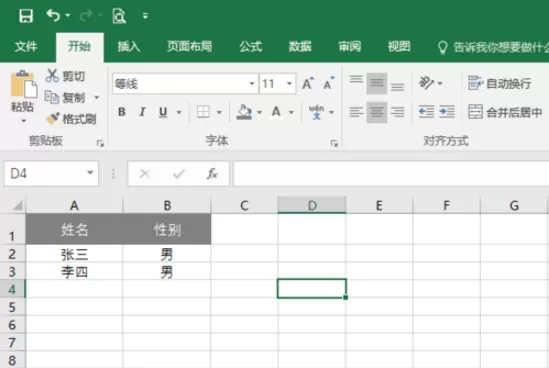Open the font name dropdown 等线
This screenshot has height=368, width=549.
click(251, 84)
